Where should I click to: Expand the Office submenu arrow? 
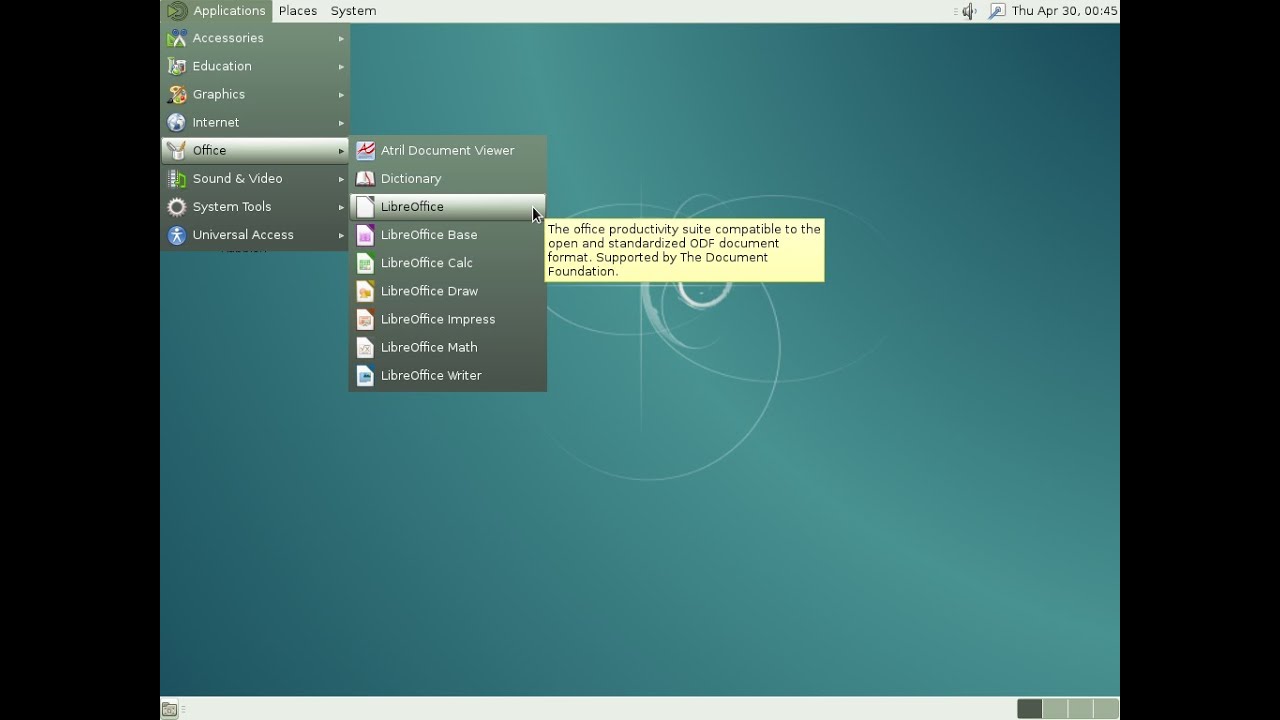coord(341,150)
